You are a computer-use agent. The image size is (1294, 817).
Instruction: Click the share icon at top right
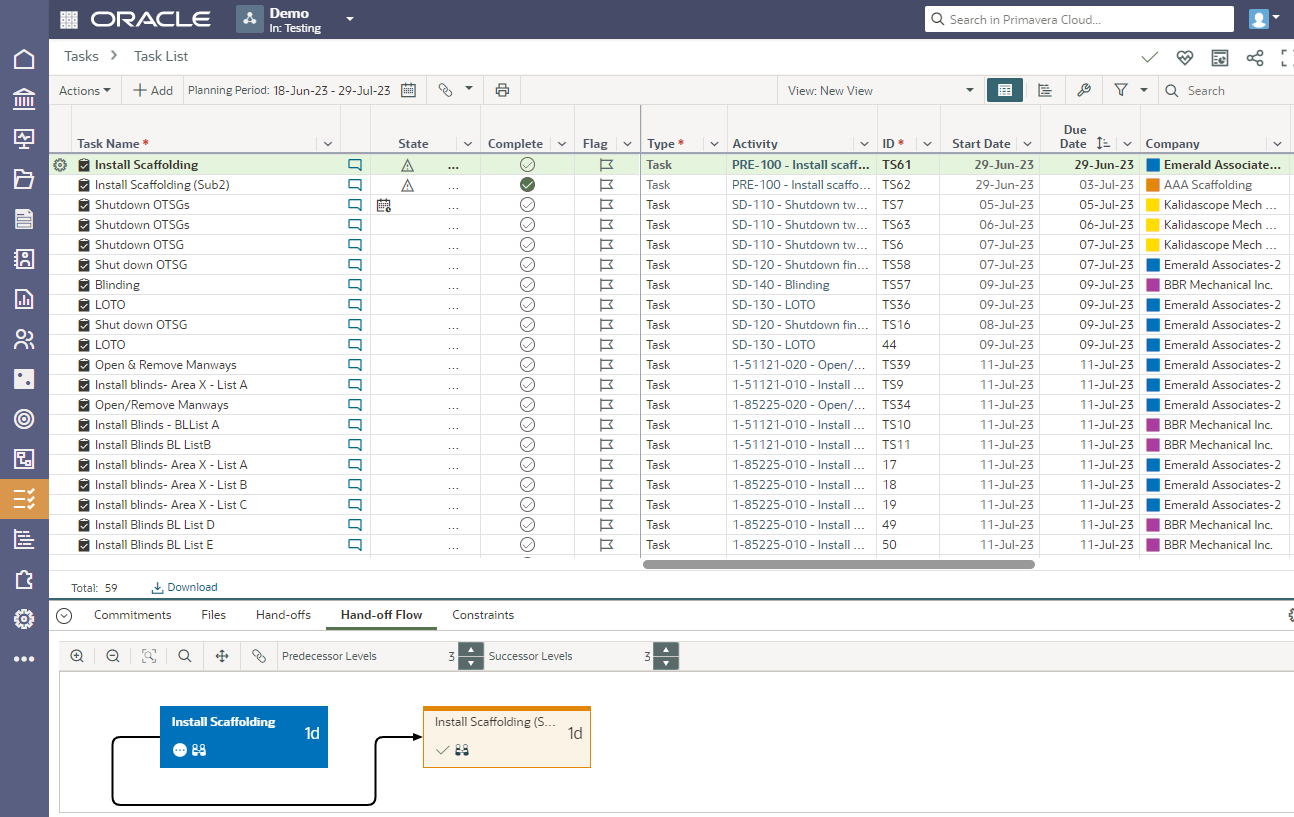tap(1255, 58)
